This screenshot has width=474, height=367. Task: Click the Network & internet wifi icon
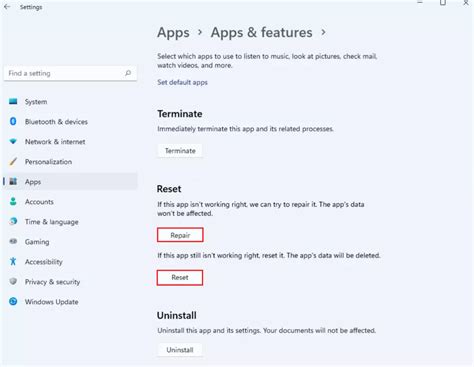13,141
